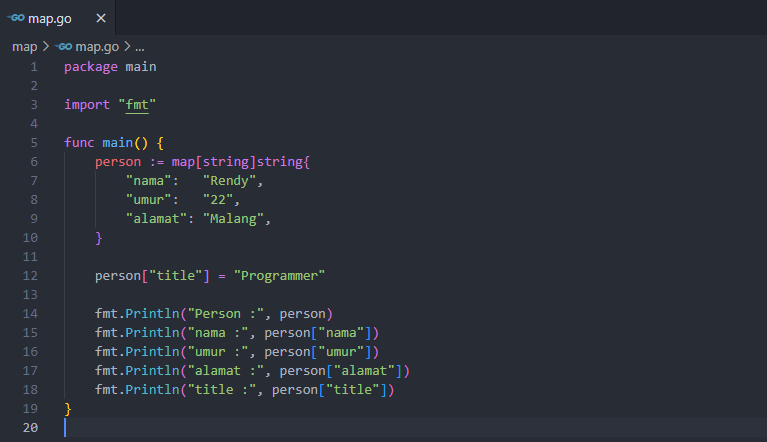Click the closing brace on line 19
The image size is (767, 442).
(68, 409)
